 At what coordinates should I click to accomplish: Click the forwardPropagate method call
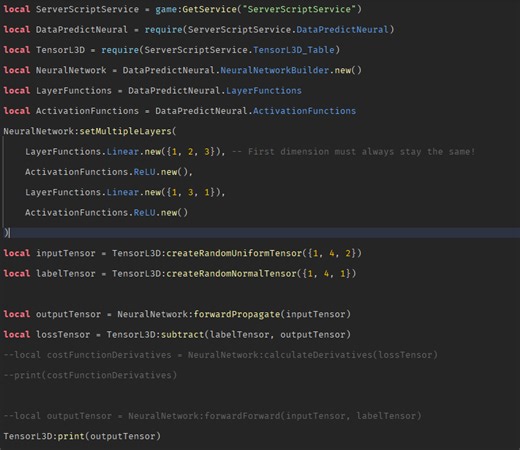237,314
